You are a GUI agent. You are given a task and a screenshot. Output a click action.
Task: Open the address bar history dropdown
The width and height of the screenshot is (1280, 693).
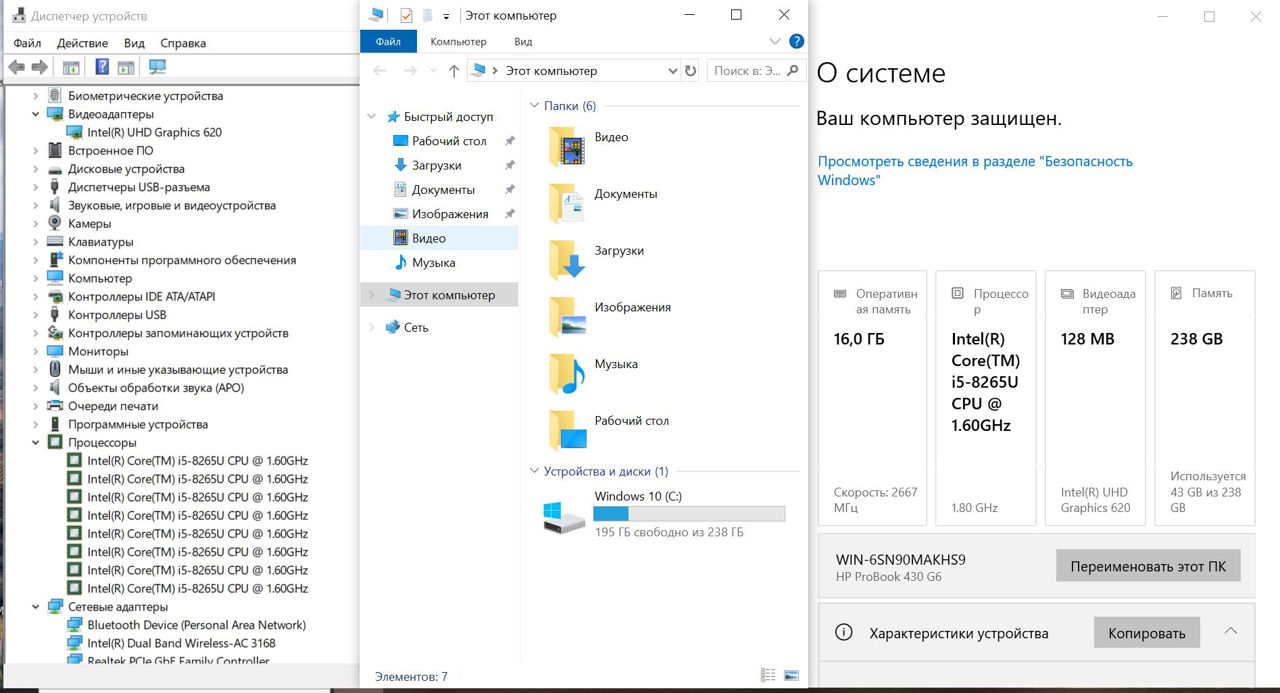tap(672, 71)
